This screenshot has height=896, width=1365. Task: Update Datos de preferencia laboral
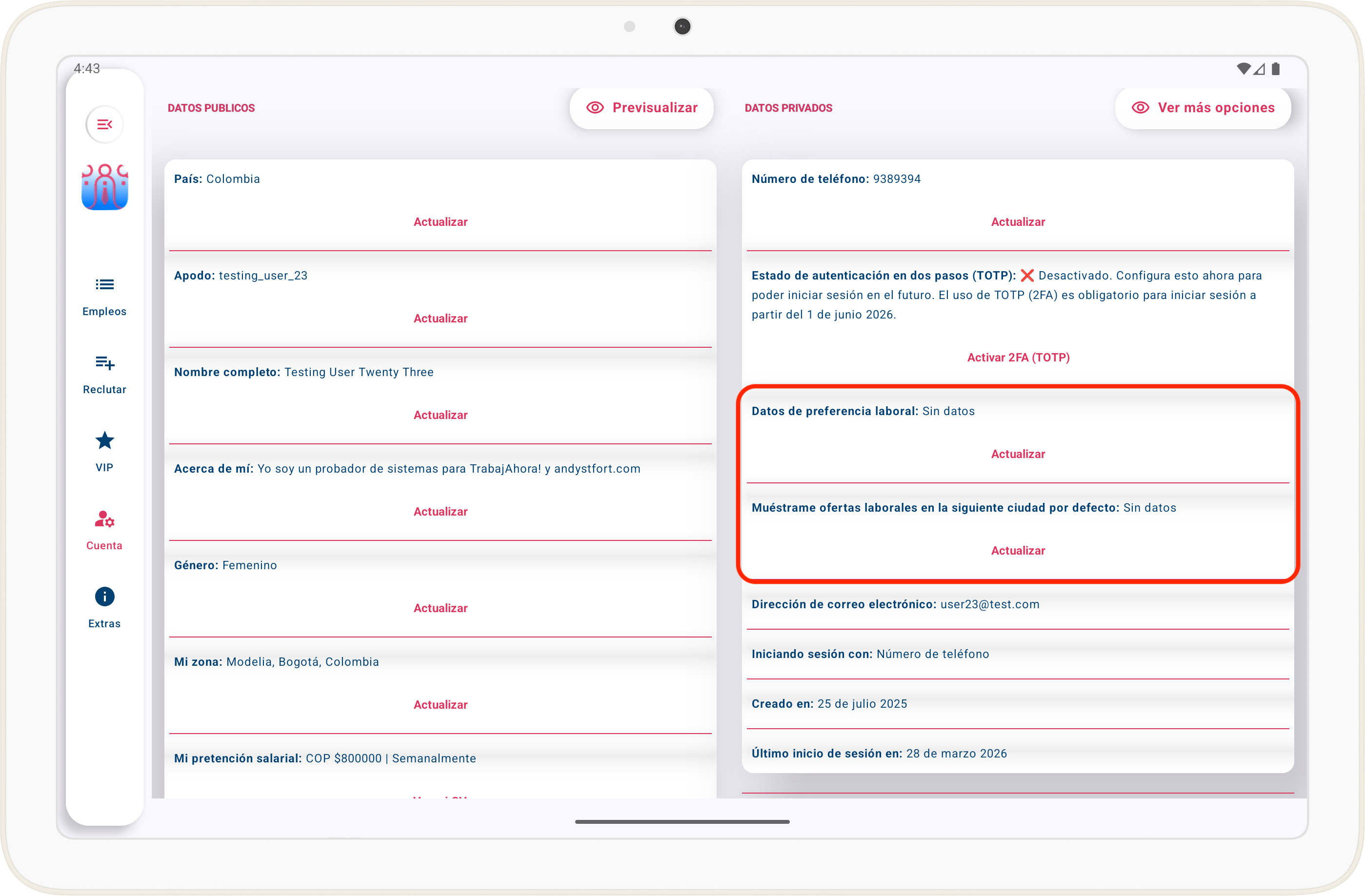coord(1018,454)
